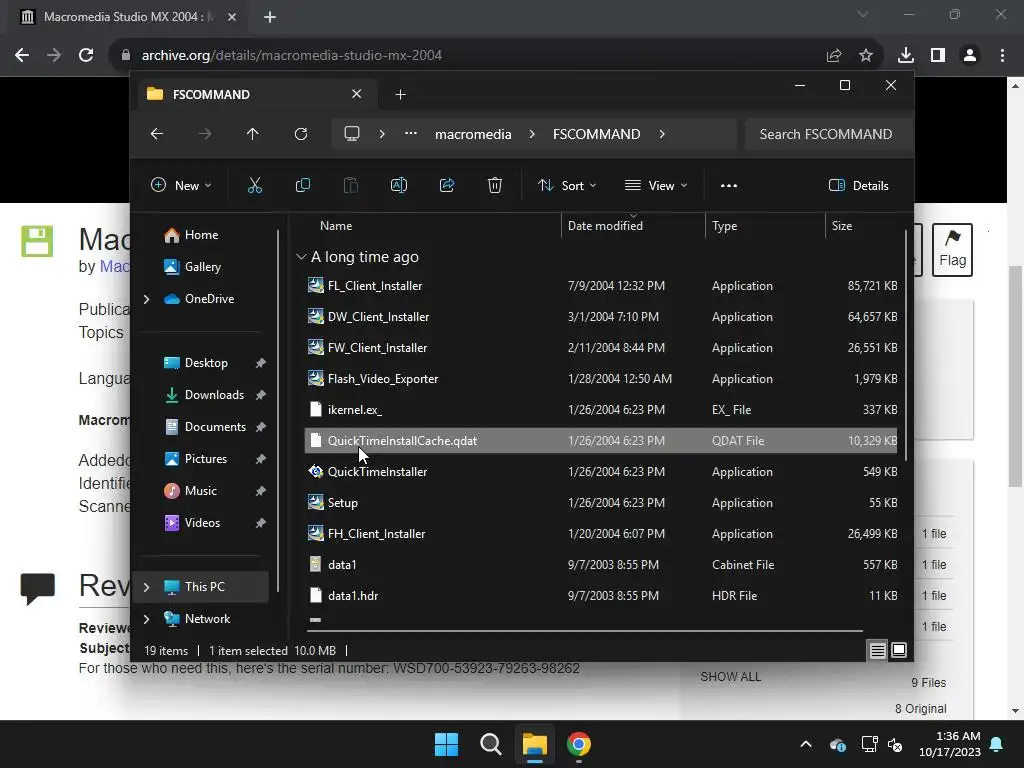The image size is (1024, 768).
Task: Select the Flash_Video_Exporter file
Action: point(601,379)
